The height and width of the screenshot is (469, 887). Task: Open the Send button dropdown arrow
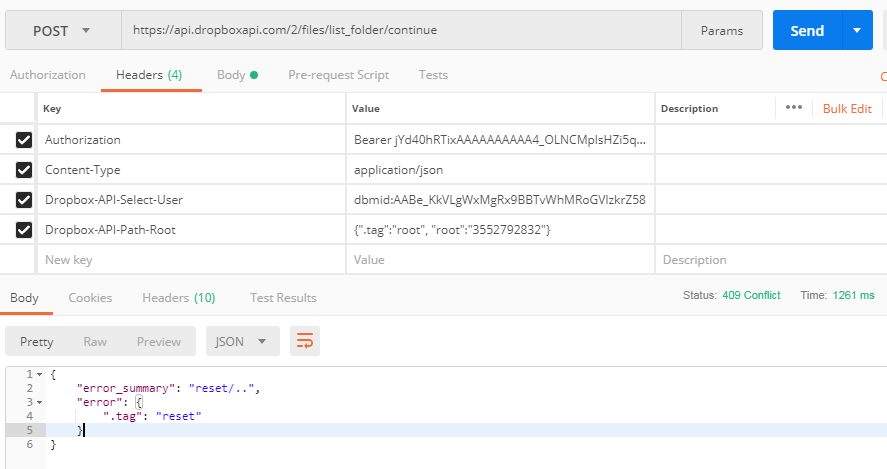pyautogui.click(x=857, y=31)
